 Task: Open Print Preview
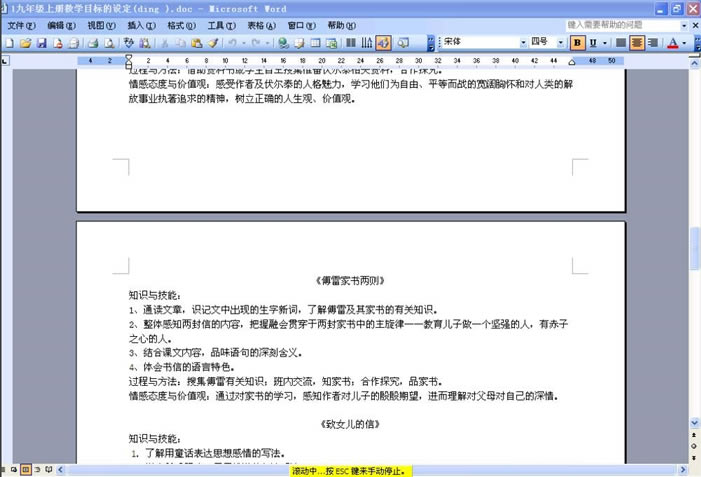pyautogui.click(x=109, y=43)
